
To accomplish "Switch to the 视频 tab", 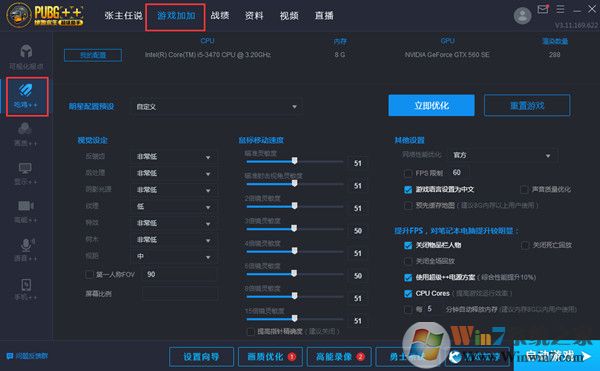I will [x=289, y=16].
